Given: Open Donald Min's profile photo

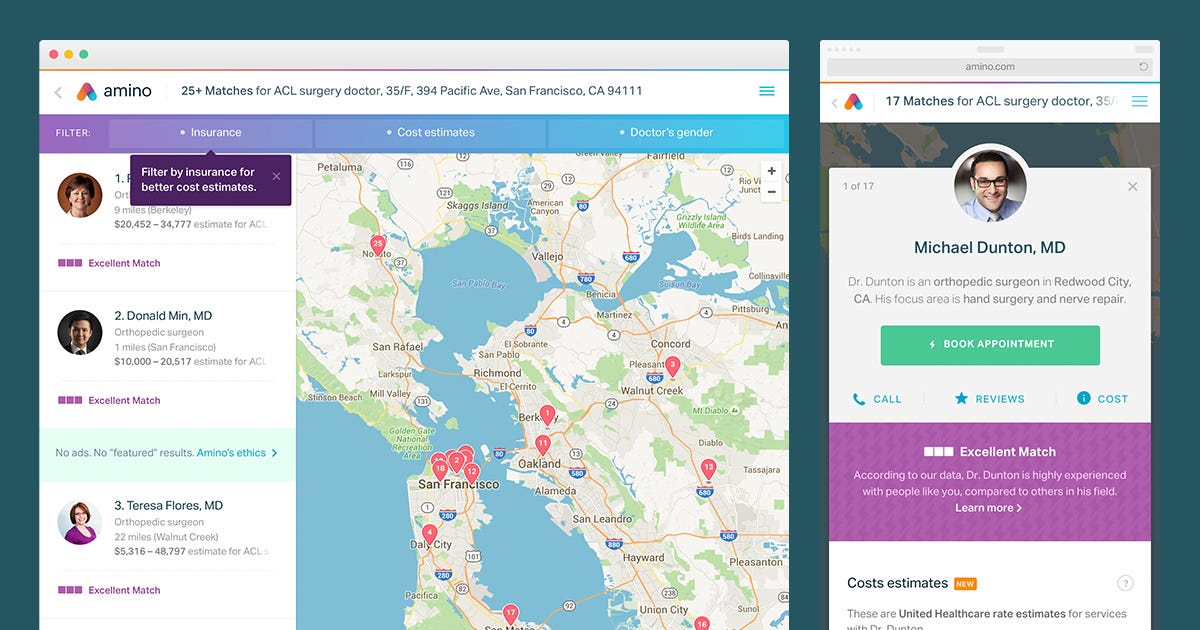Looking at the screenshot, I should click(79, 332).
